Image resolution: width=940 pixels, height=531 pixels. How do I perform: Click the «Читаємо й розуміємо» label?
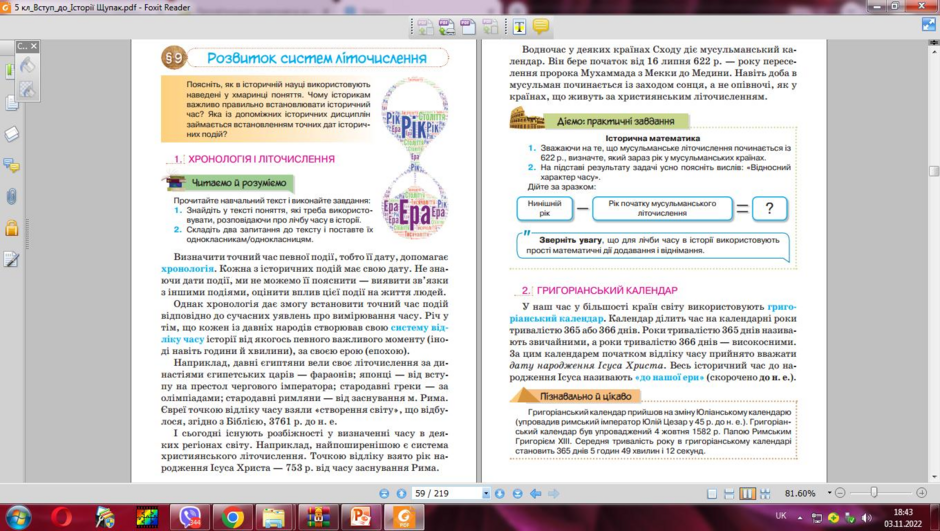point(239,183)
